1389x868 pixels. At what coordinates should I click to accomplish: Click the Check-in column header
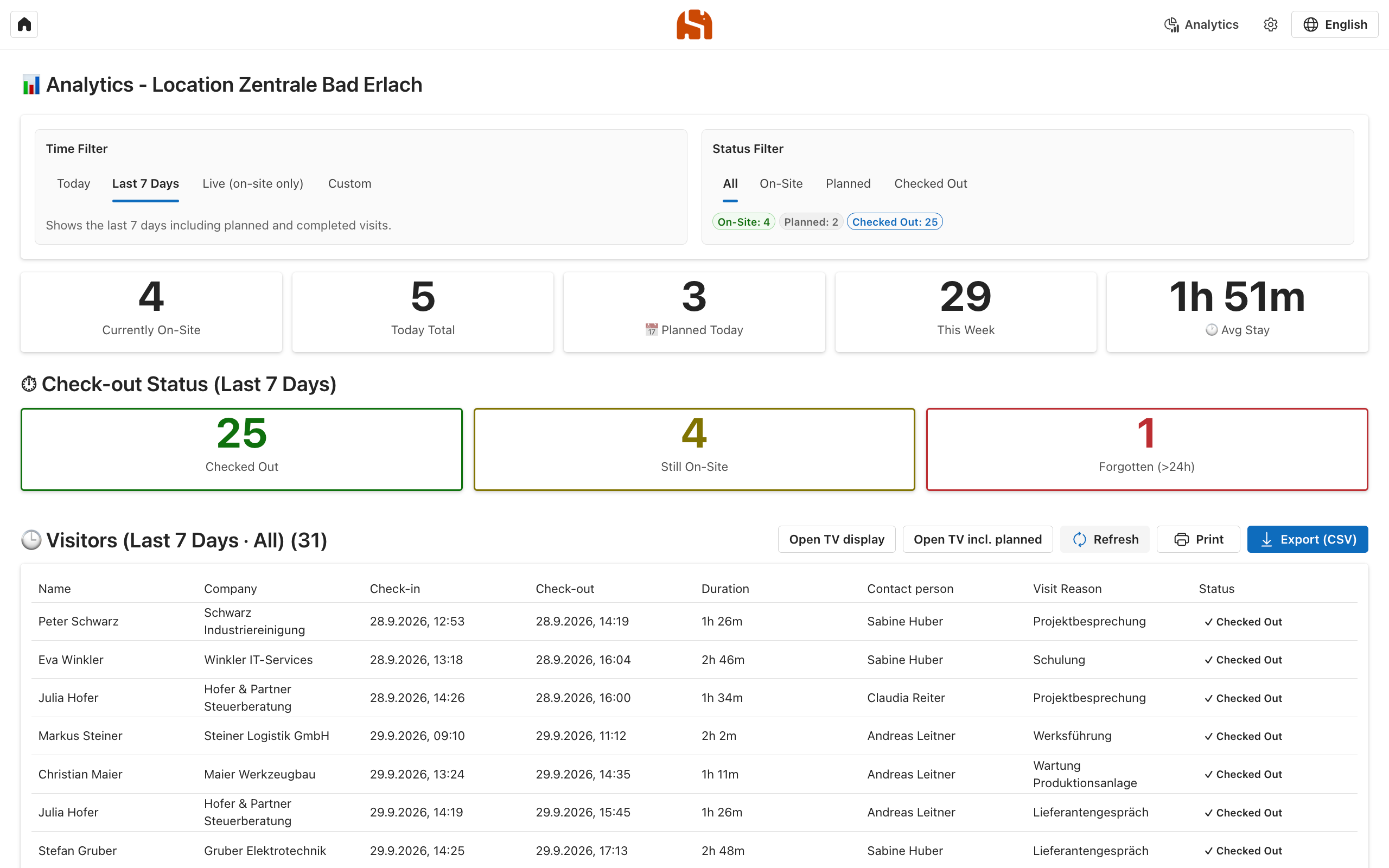coord(394,589)
